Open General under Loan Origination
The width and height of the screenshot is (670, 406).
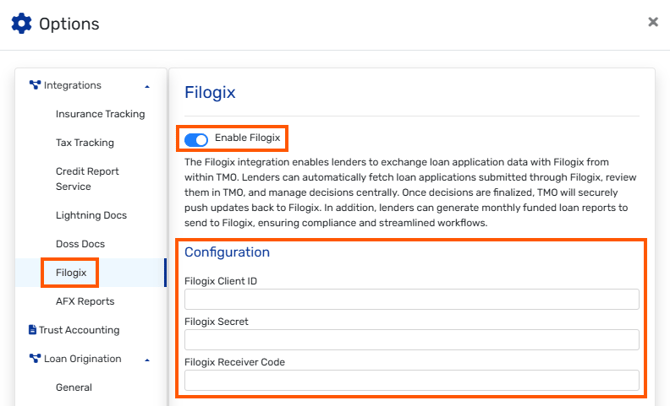(73, 387)
